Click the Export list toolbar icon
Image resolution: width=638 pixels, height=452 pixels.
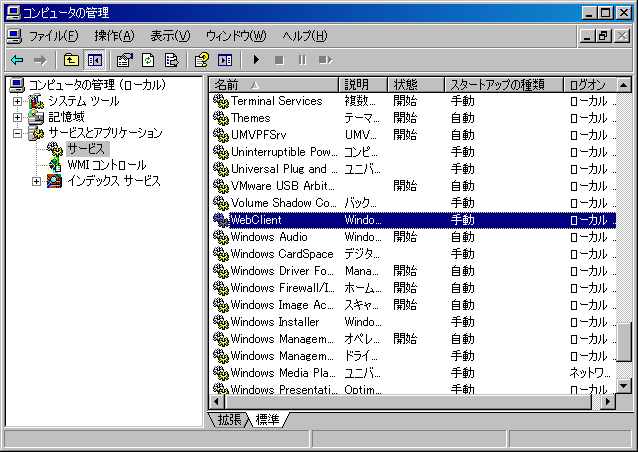pos(171,60)
